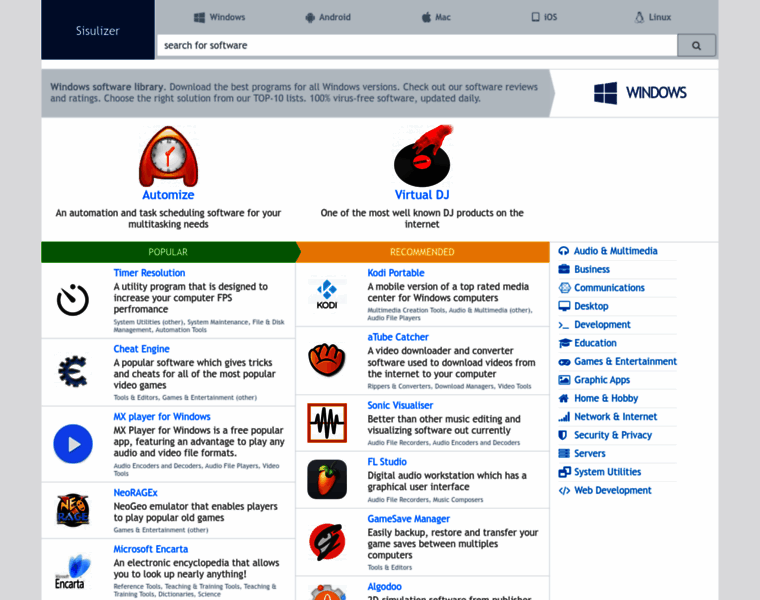The width and height of the screenshot is (760, 600).
Task: Click the Virtual DJ vinyl record icon
Action: (422, 156)
